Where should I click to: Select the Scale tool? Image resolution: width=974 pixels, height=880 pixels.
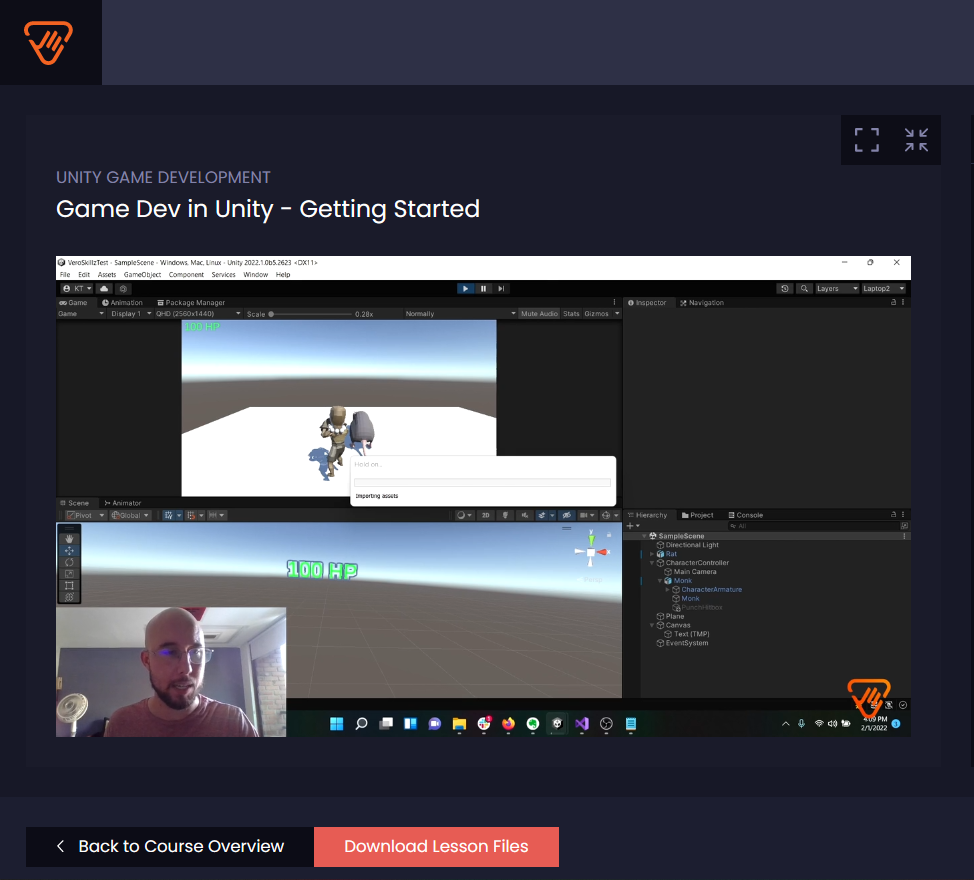(69, 574)
